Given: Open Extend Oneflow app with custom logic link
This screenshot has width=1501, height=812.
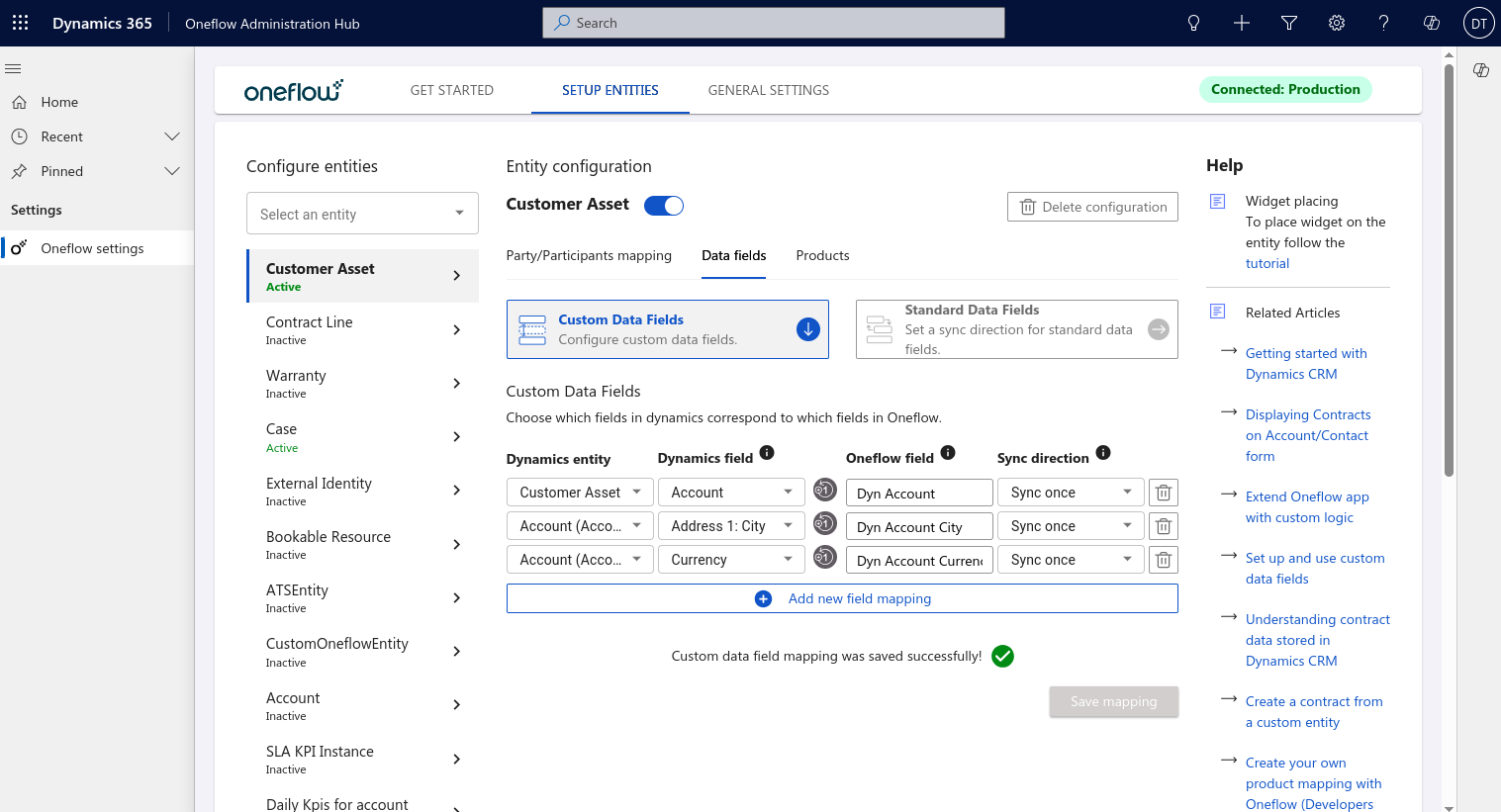Looking at the screenshot, I should tap(1307, 507).
